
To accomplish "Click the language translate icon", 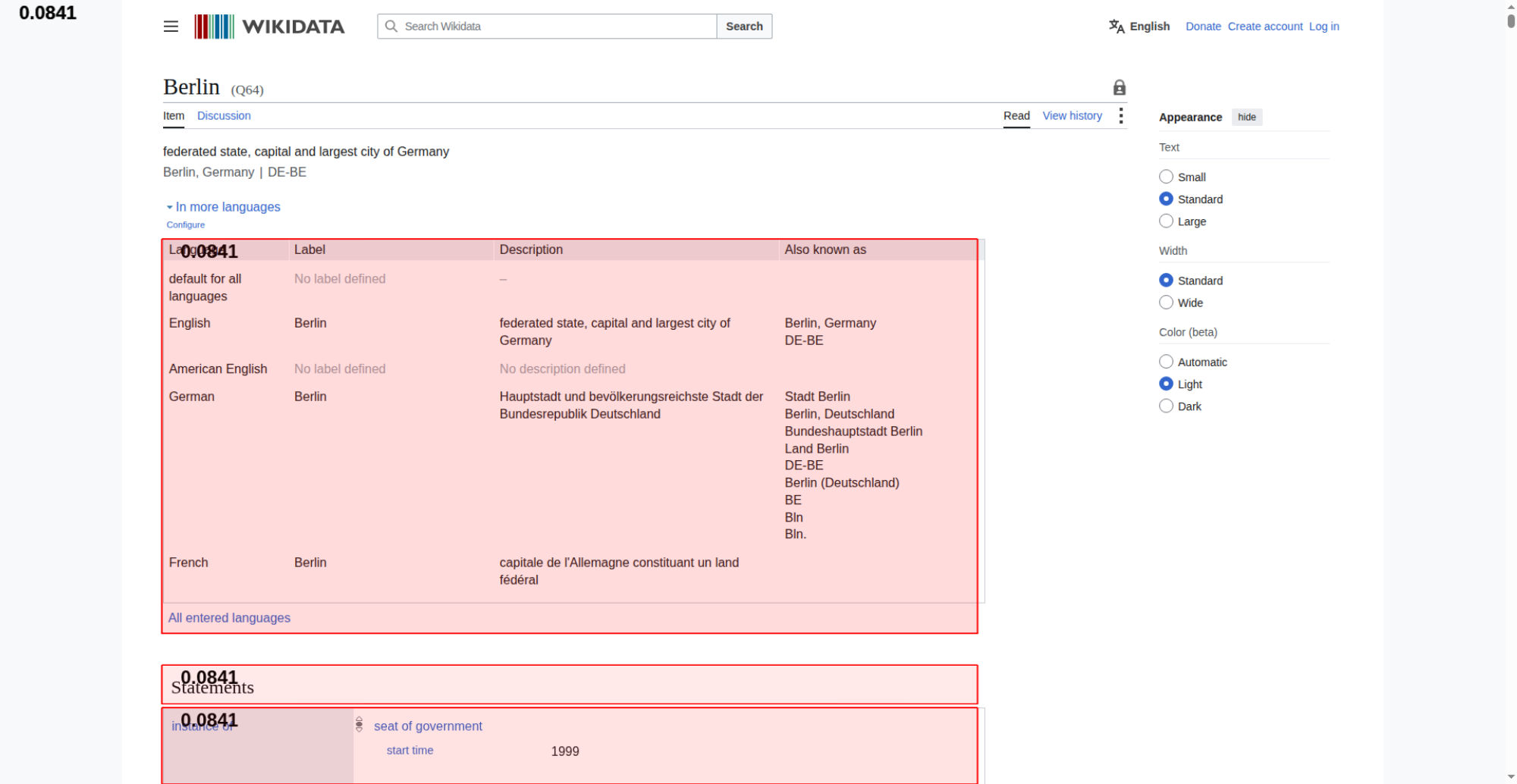I will (x=1117, y=27).
